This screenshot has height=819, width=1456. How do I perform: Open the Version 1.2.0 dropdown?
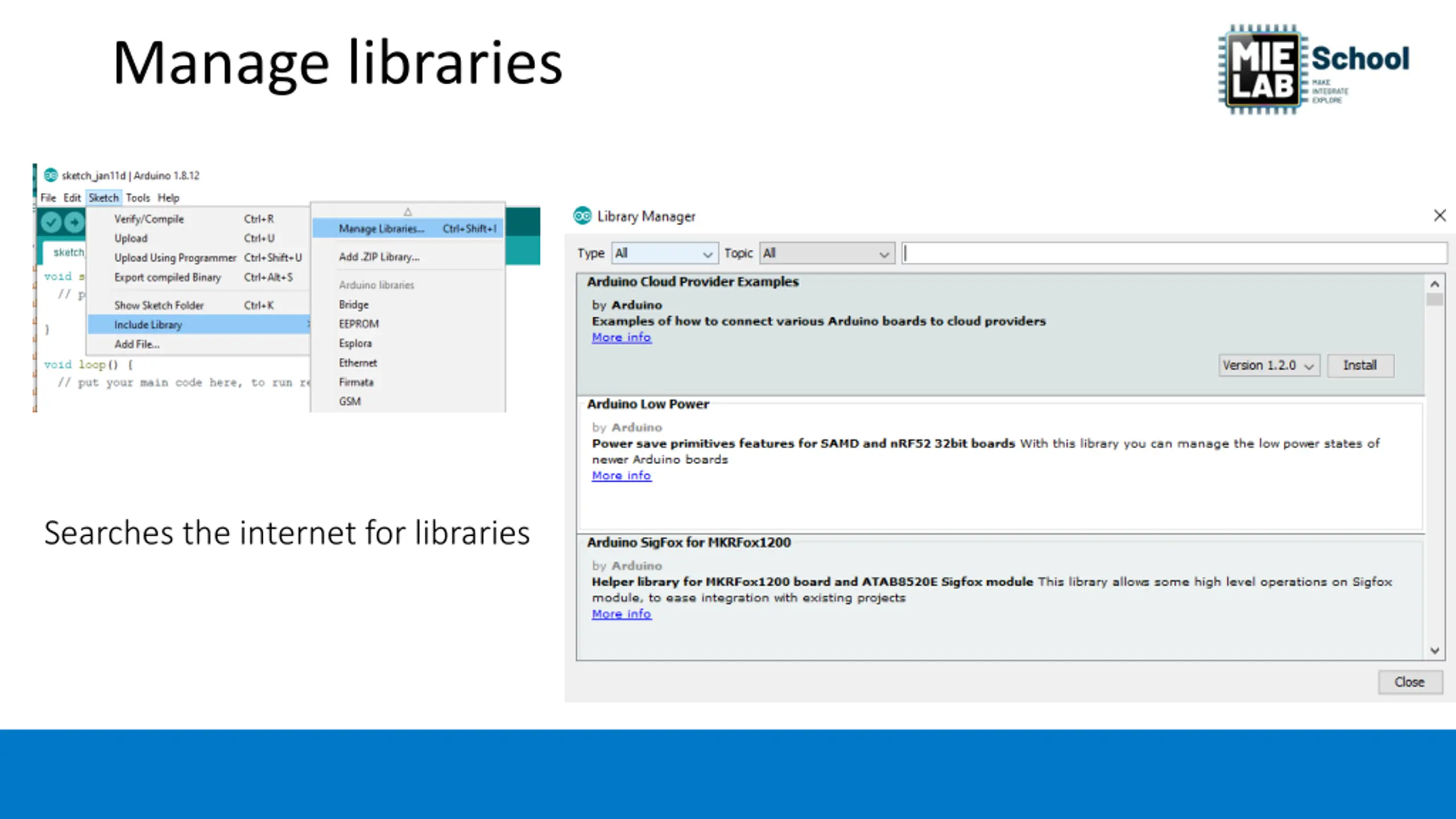[x=1269, y=366]
